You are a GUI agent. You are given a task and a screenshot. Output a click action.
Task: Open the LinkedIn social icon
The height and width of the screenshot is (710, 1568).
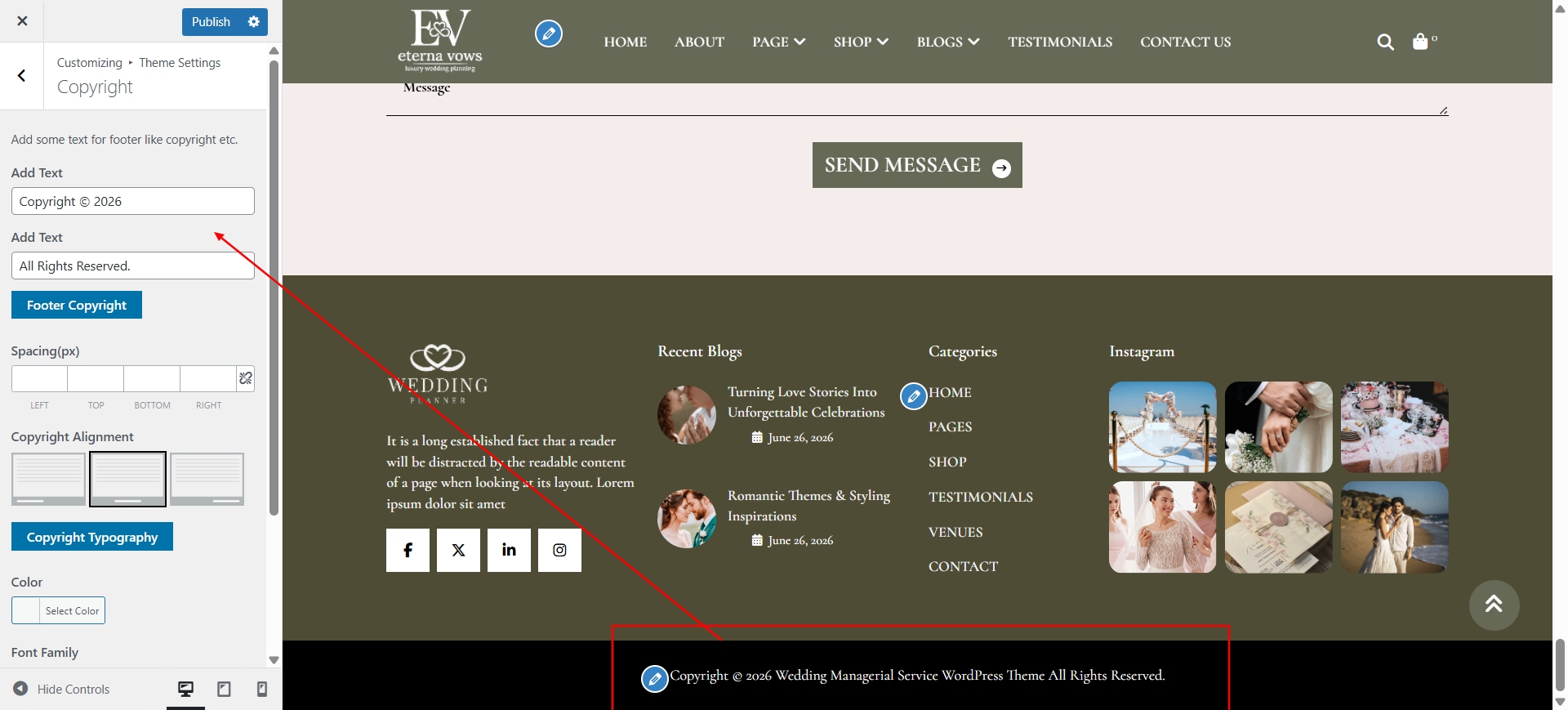pos(509,550)
